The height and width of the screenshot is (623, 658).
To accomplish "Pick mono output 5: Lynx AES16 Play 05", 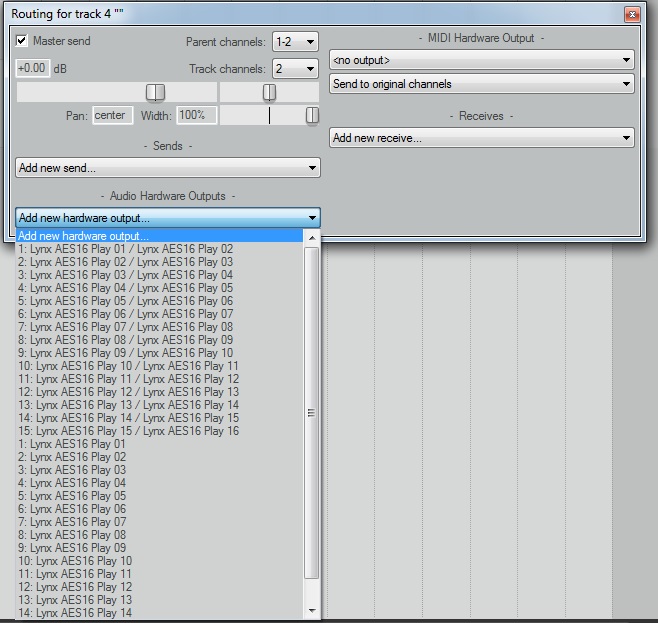I will point(159,496).
